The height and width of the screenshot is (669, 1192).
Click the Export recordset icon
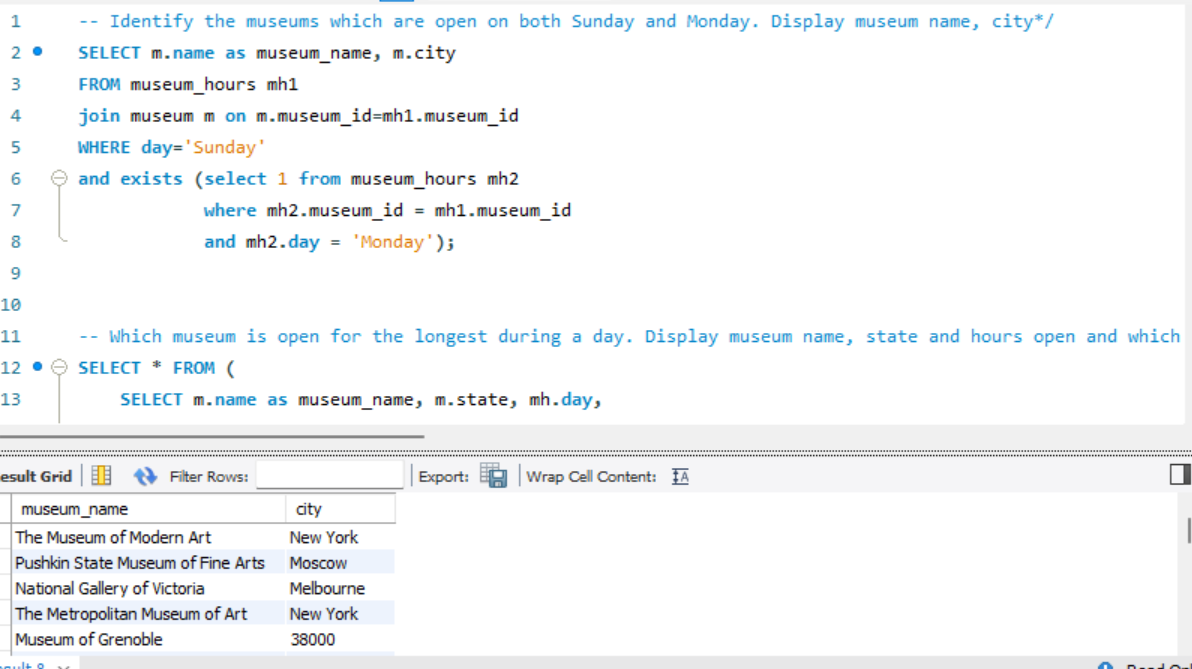pos(493,476)
